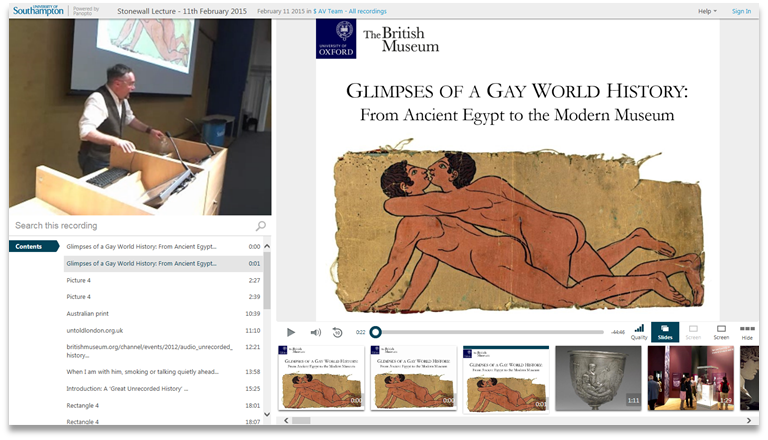Select the Slides stream button
This screenshot has height=440, width=768.
[x=665, y=332]
